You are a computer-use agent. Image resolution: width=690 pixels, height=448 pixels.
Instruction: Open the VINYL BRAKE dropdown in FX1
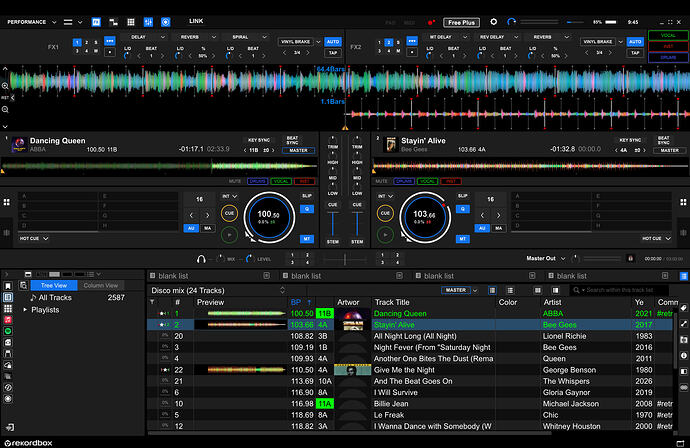pos(299,42)
